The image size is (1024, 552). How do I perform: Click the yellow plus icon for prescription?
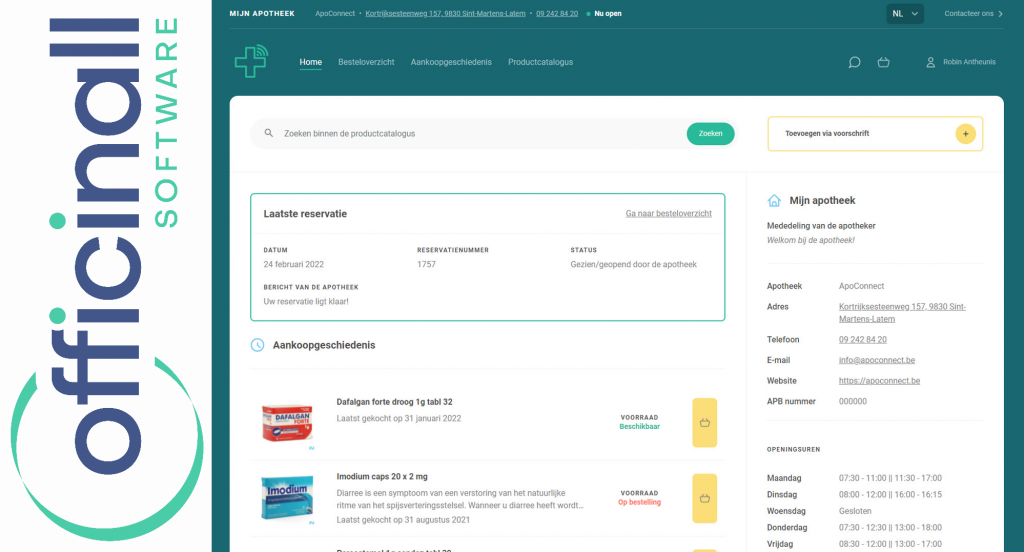pyautogui.click(x=965, y=134)
